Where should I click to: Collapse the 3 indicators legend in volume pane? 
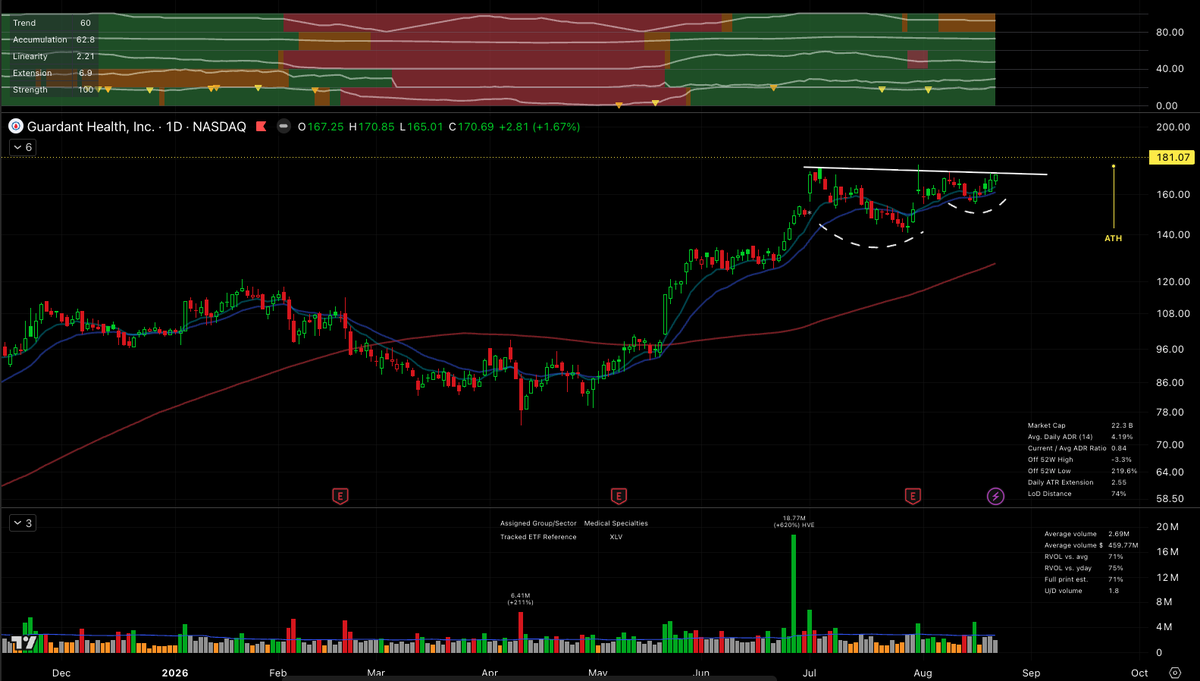click(22, 523)
